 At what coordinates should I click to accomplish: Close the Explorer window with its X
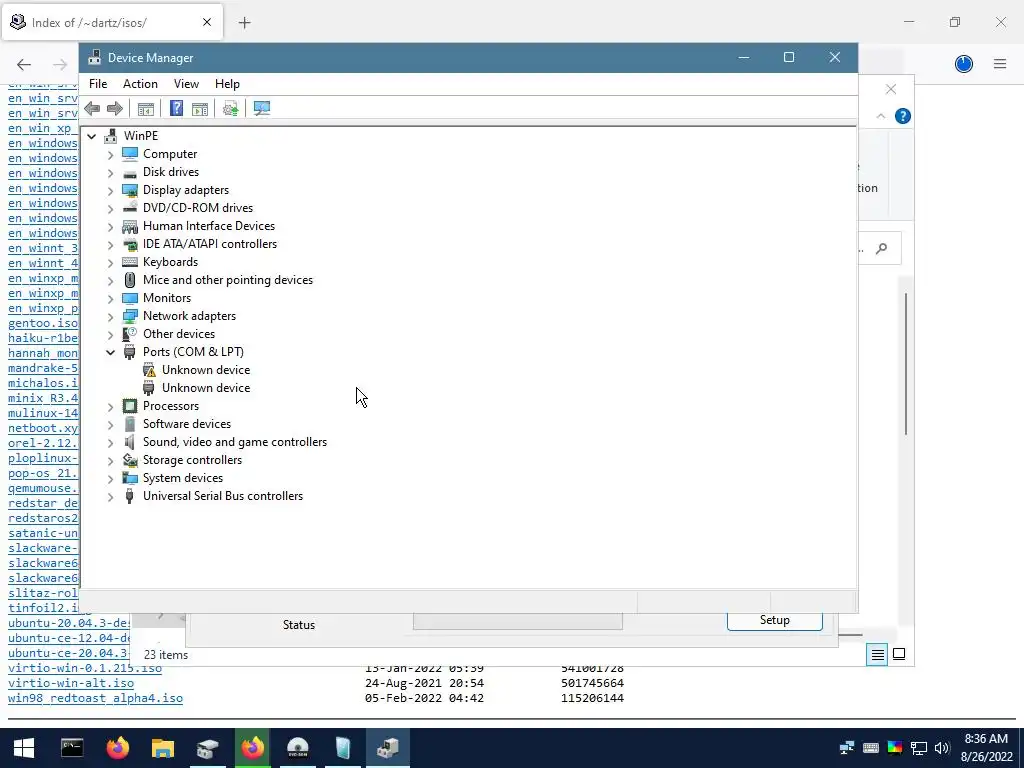point(891,89)
